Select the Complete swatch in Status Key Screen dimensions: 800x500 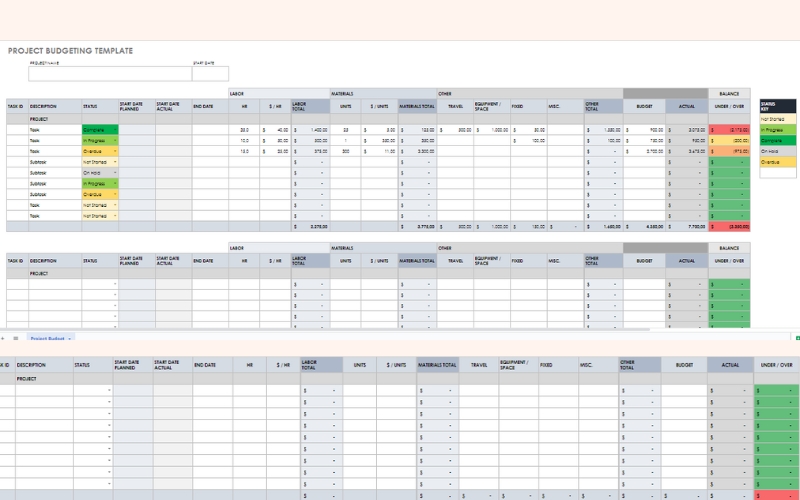[x=778, y=140]
